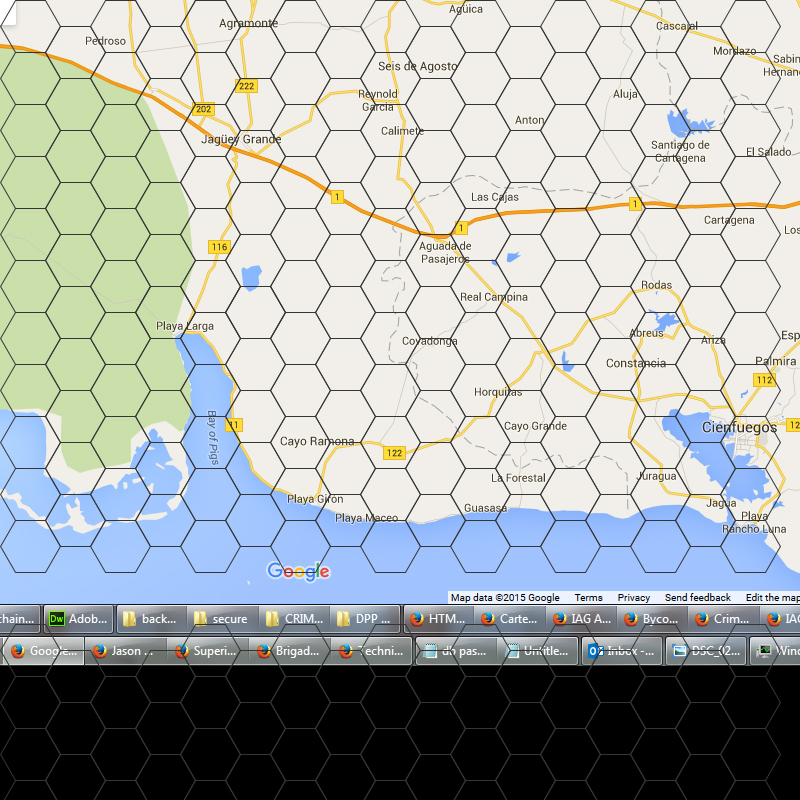Viewport: 800px width, 800px height.
Task: Click the Mordazo label
Action: coord(735,51)
